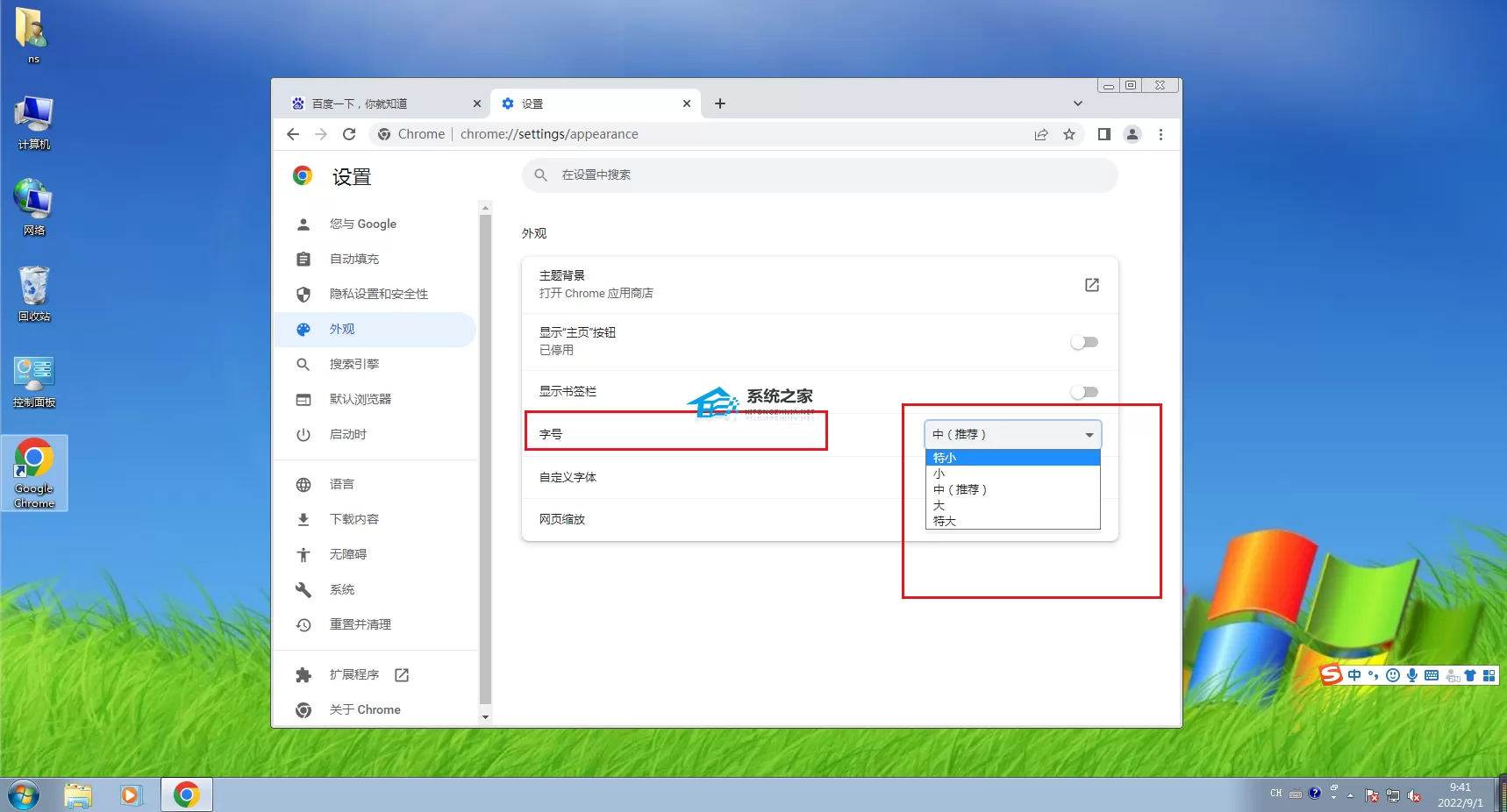Open the side panel icon
The height and width of the screenshot is (812, 1507).
pos(1104,134)
